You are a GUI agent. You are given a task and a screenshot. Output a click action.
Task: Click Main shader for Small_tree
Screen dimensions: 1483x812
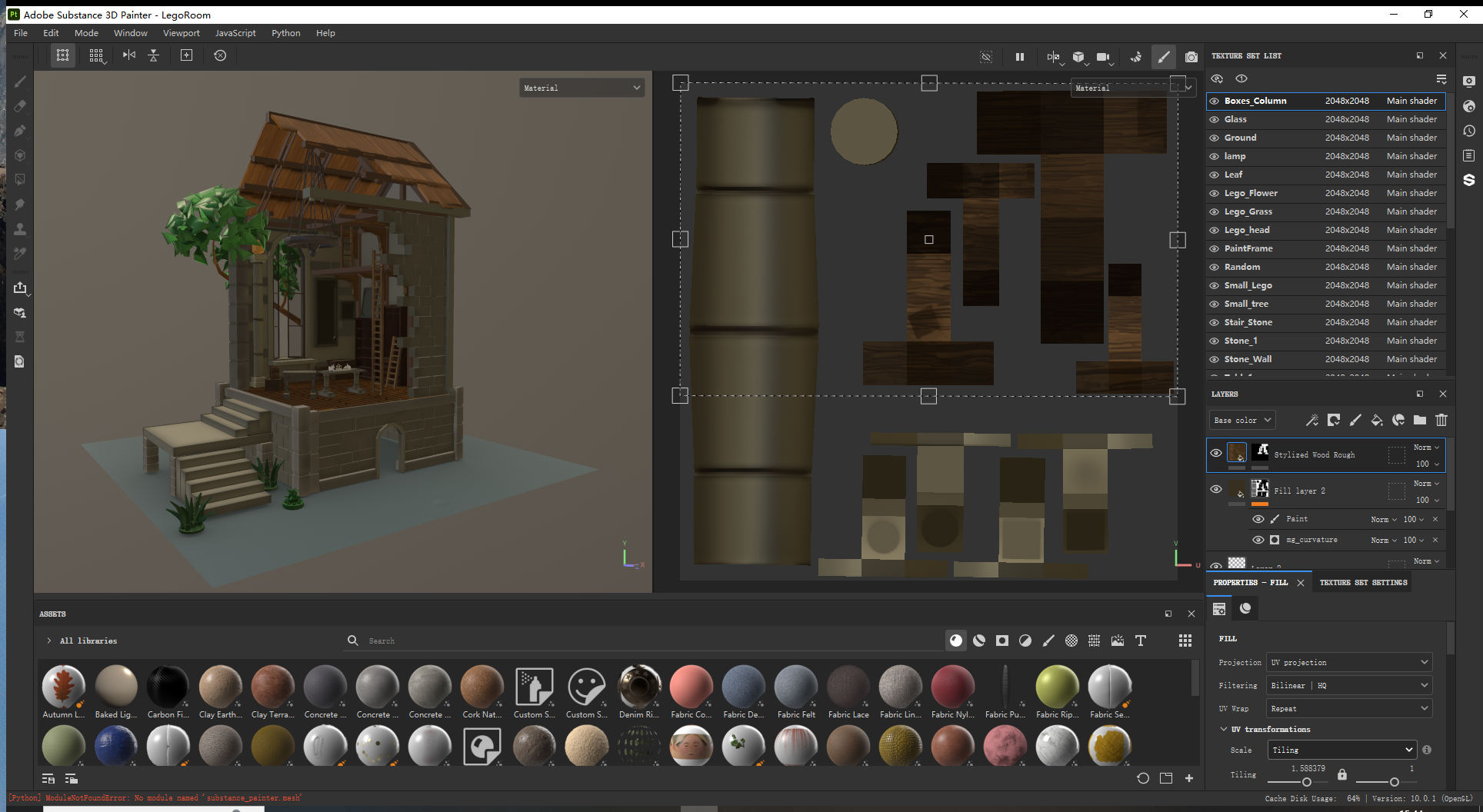point(1411,304)
